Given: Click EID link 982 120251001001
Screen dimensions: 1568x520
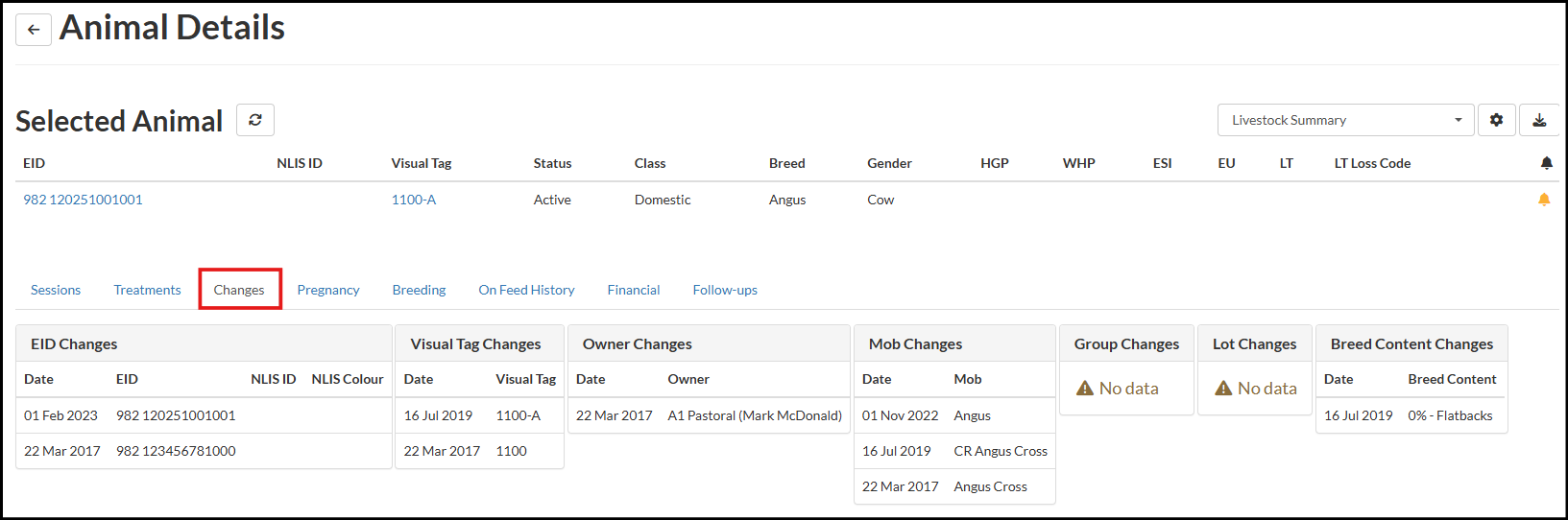Looking at the screenshot, I should tap(83, 200).
